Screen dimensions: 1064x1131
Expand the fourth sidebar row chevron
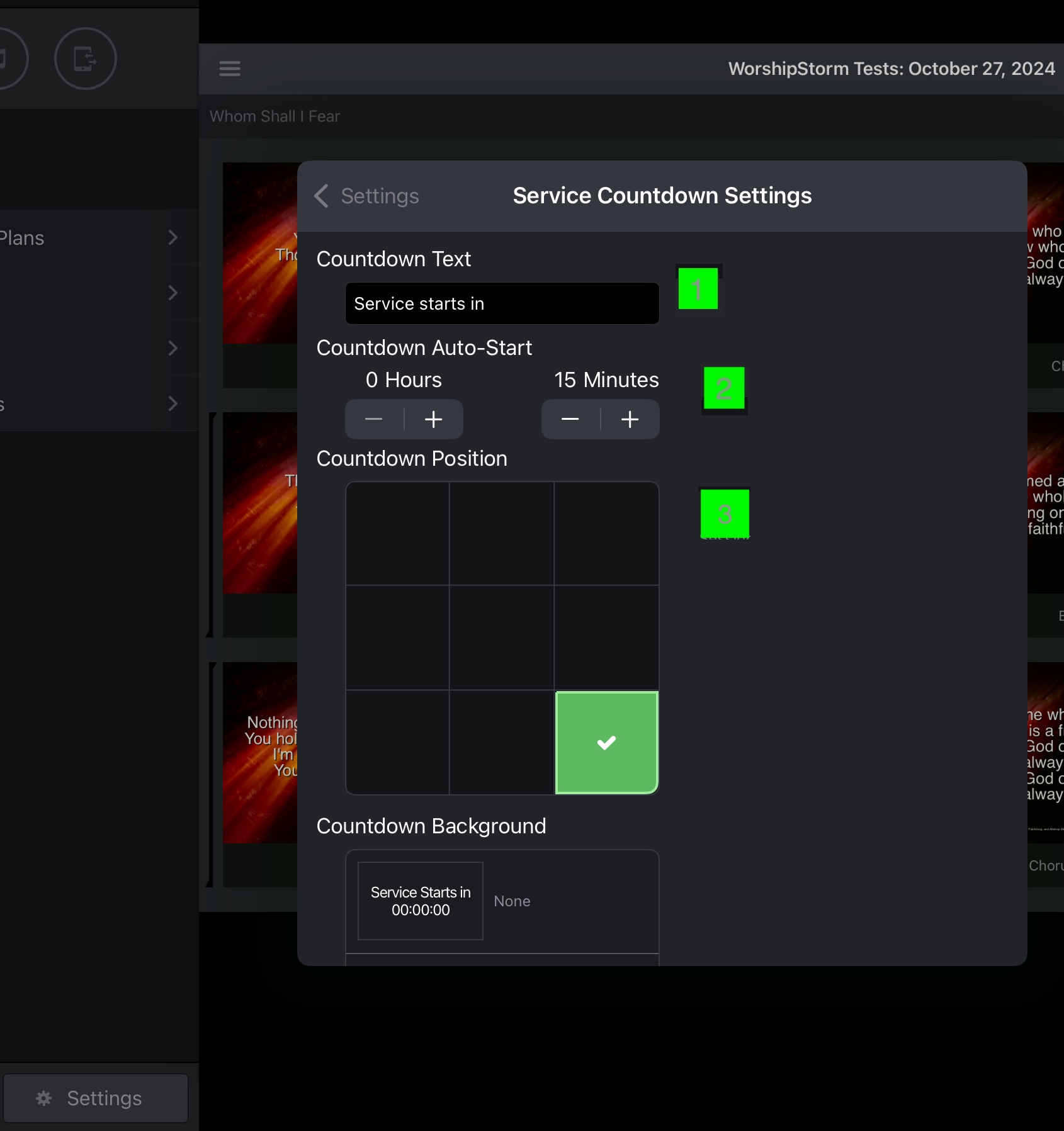(173, 403)
